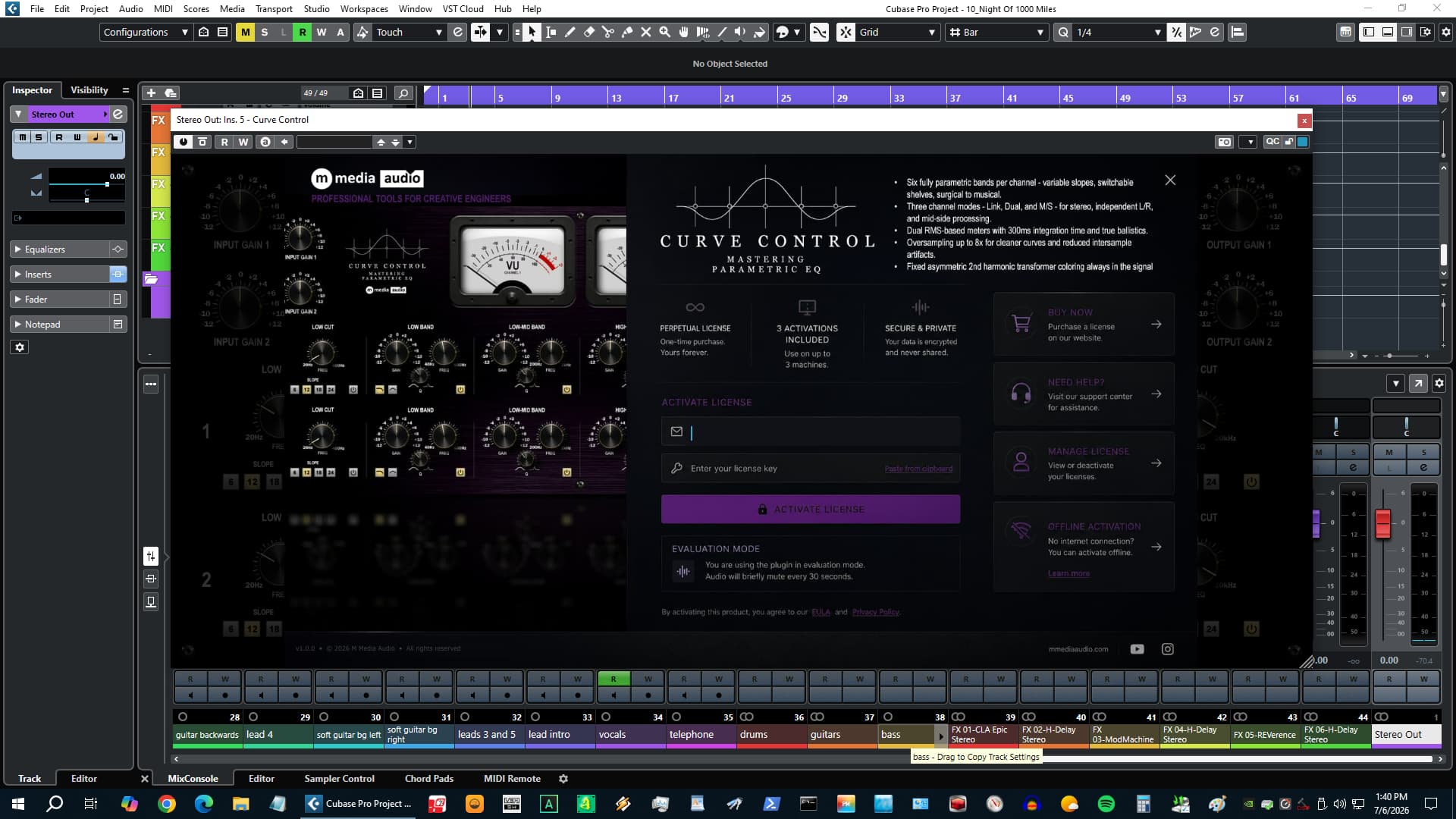Viewport: 1456px width, 819px height.
Task: Toggle global Read automation R button
Action: tap(303, 32)
